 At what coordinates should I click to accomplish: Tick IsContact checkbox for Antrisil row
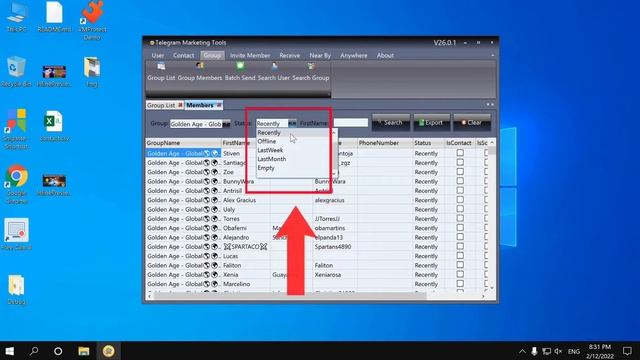pyautogui.click(x=460, y=190)
